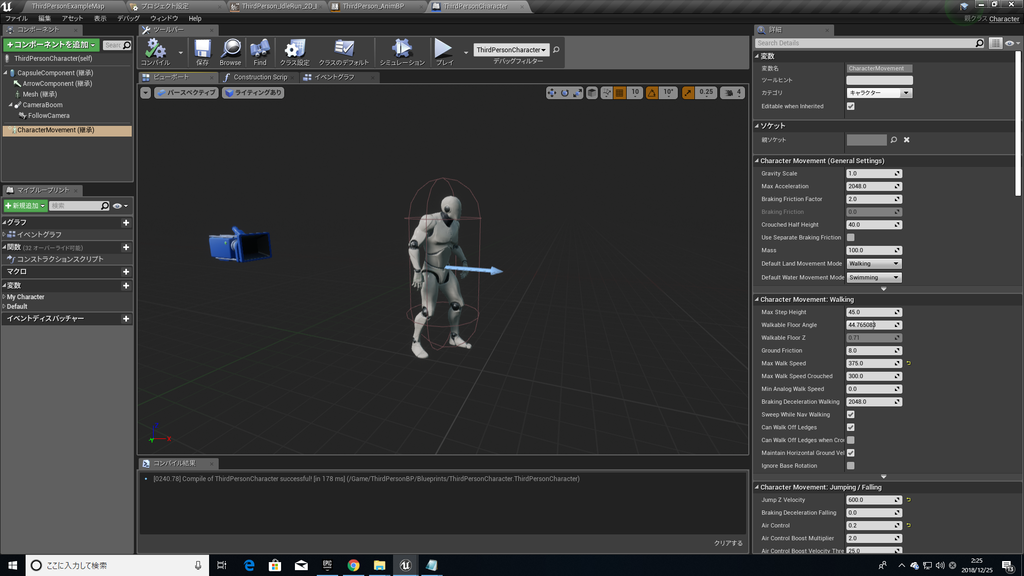Switch to the イベントグラフ tab
Viewport: 1024px width, 576px height.
(334, 77)
